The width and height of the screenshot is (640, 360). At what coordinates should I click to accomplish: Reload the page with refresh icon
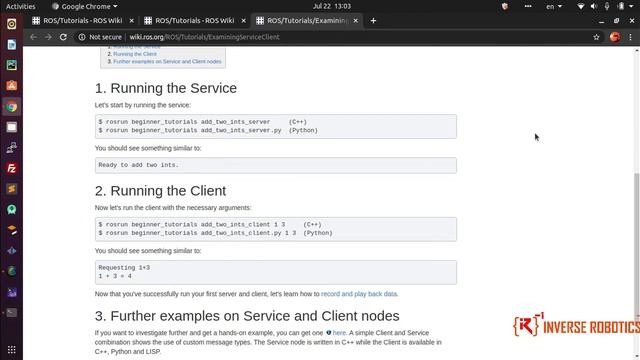point(63,37)
